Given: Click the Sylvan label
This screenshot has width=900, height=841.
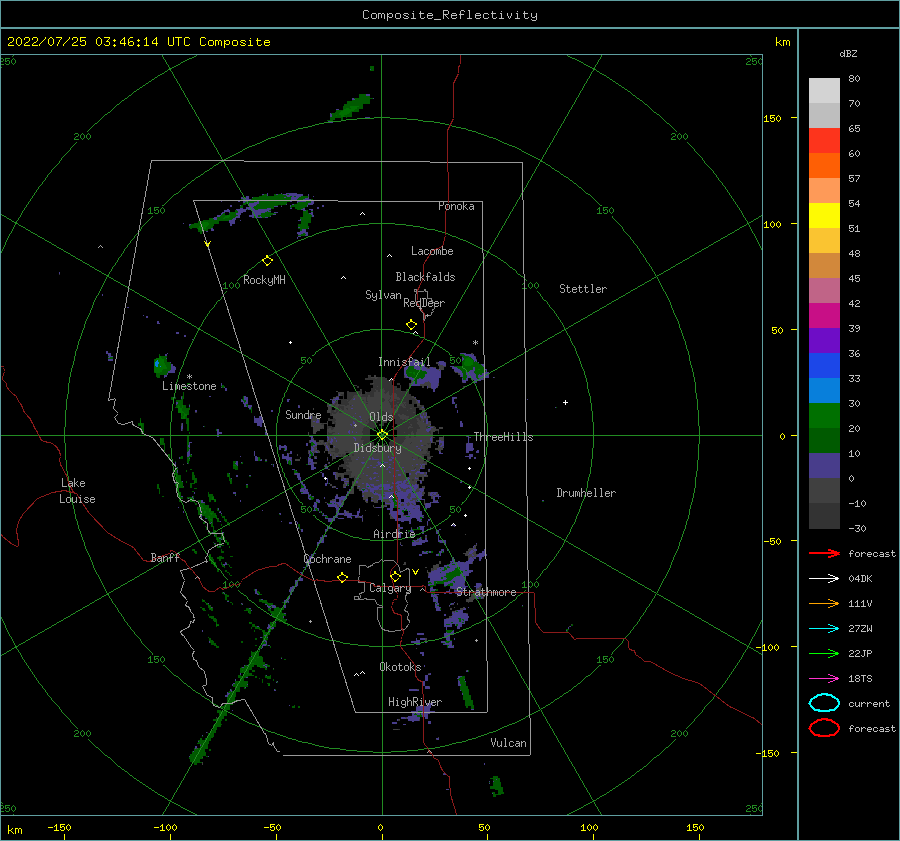Looking at the screenshot, I should coord(383,295).
